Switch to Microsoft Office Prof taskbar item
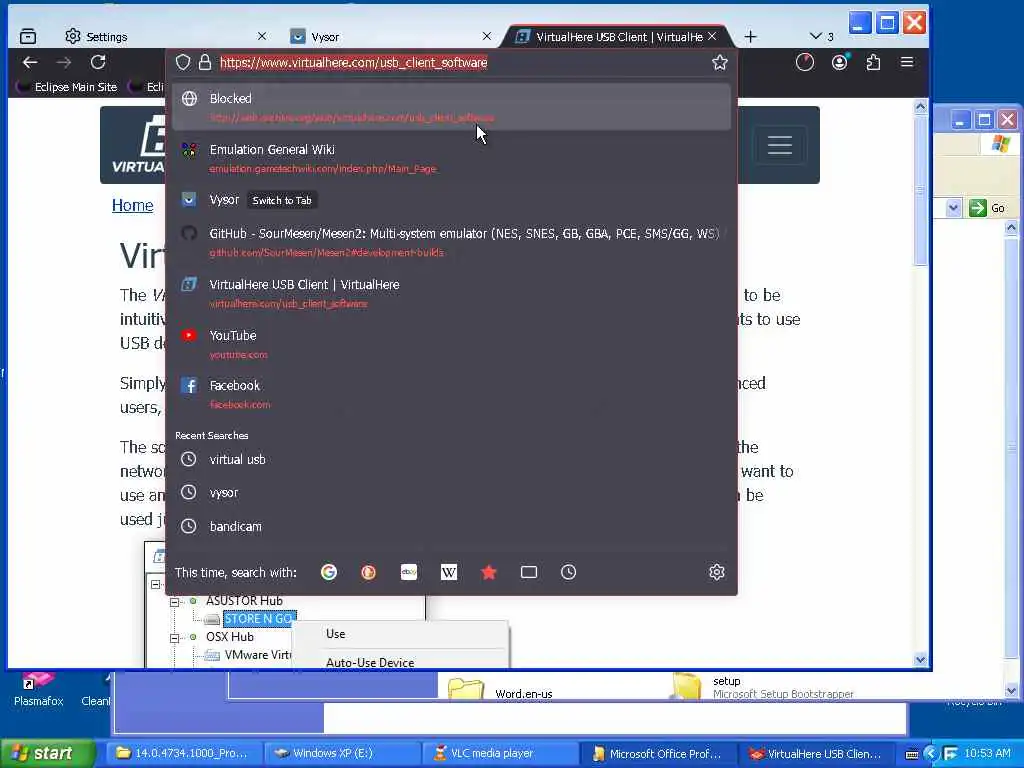This screenshot has width=1024, height=768. click(x=658, y=754)
